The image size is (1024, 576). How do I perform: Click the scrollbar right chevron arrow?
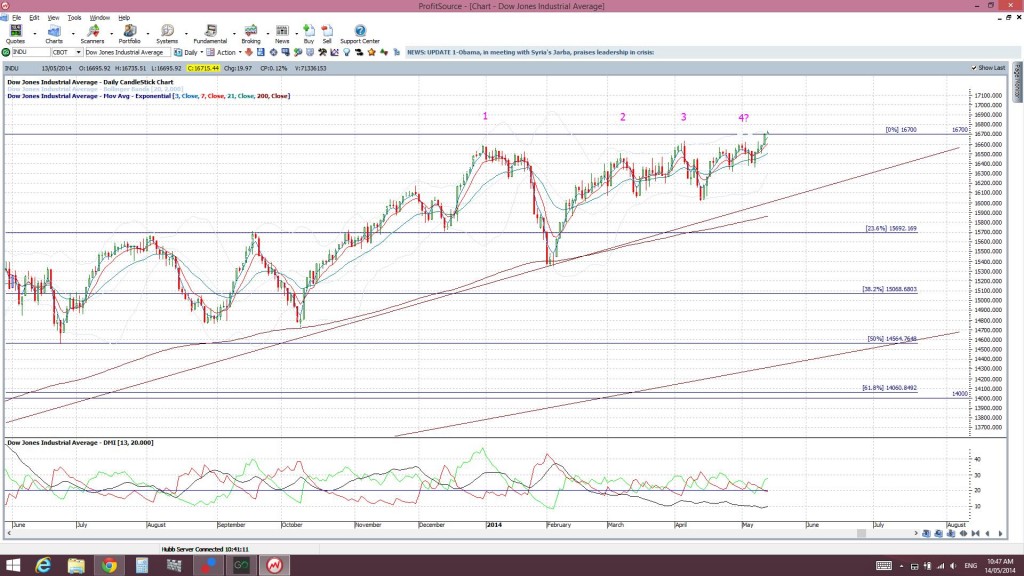916,534
